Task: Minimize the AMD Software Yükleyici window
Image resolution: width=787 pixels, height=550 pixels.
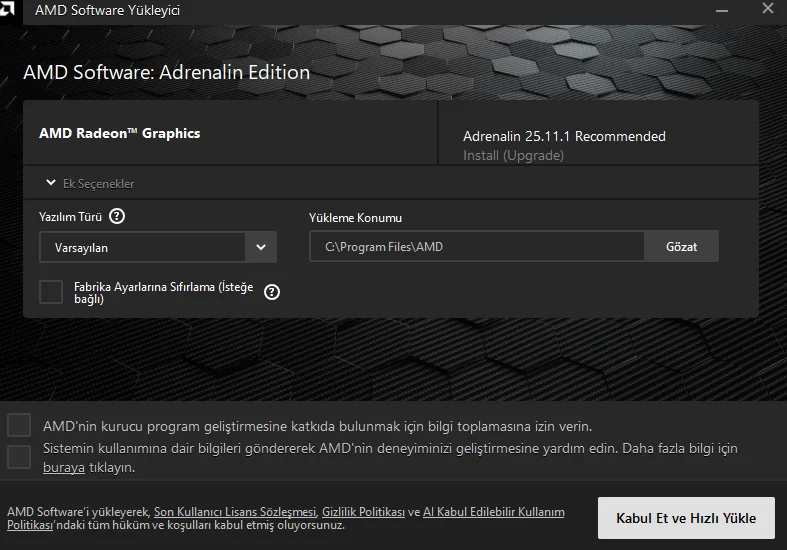Action: pos(722,10)
